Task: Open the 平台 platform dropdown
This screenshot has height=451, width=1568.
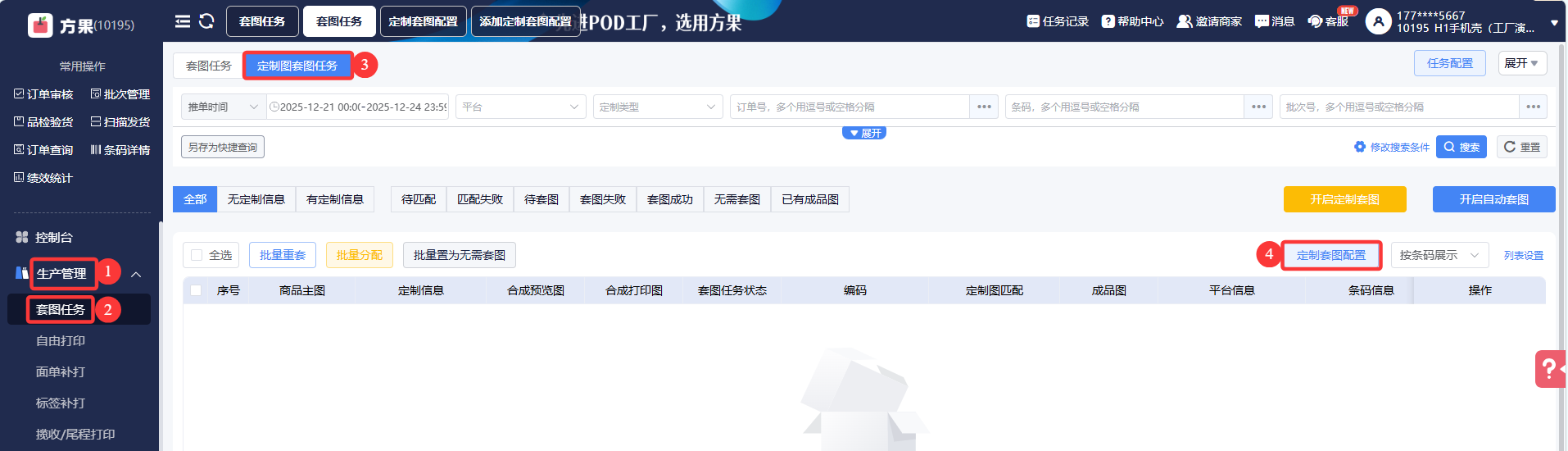Action: coord(520,107)
